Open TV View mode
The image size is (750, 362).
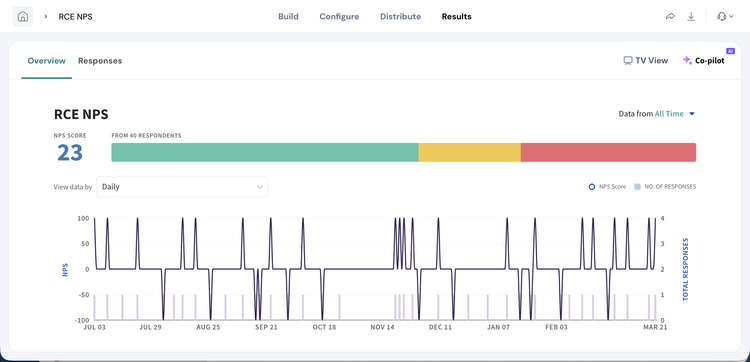645,60
